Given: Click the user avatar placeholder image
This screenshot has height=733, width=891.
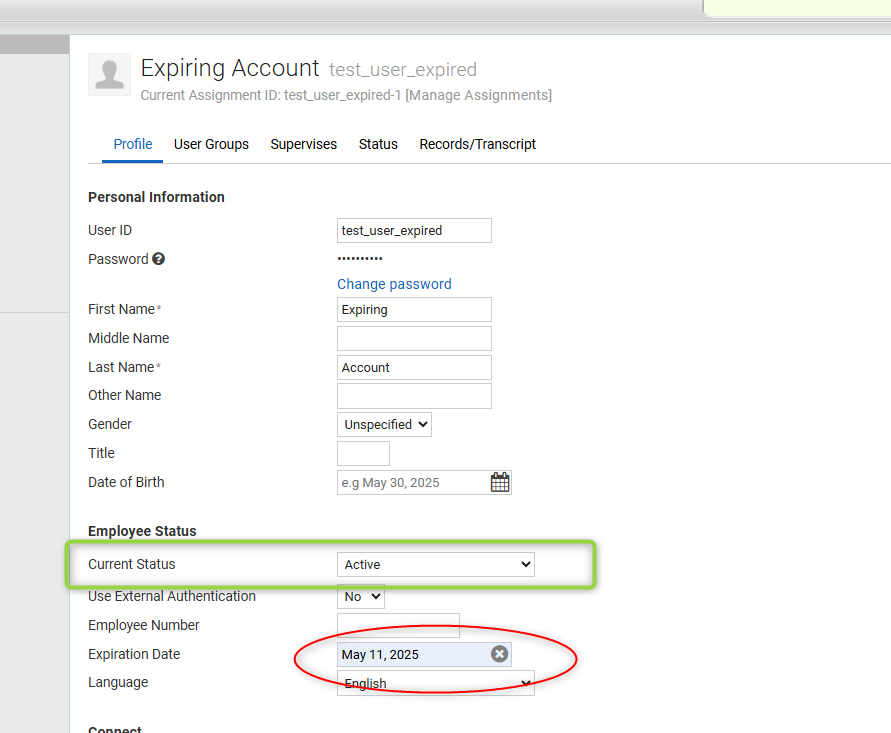Looking at the screenshot, I should click(110, 74).
